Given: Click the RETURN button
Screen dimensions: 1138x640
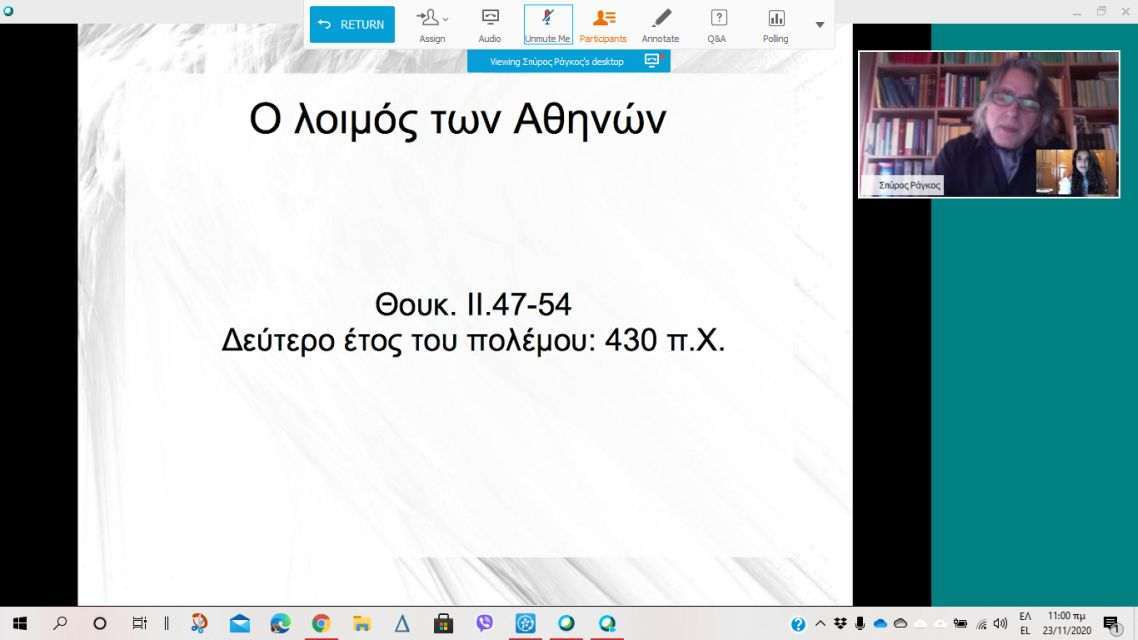Looking at the screenshot, I should point(352,25).
